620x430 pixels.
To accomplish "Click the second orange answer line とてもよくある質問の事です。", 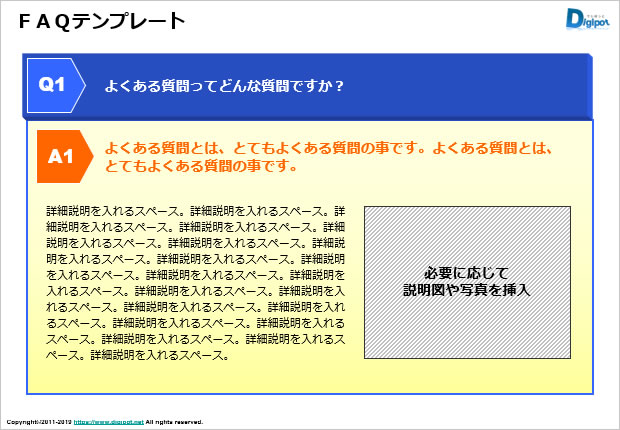I will 200,166.
